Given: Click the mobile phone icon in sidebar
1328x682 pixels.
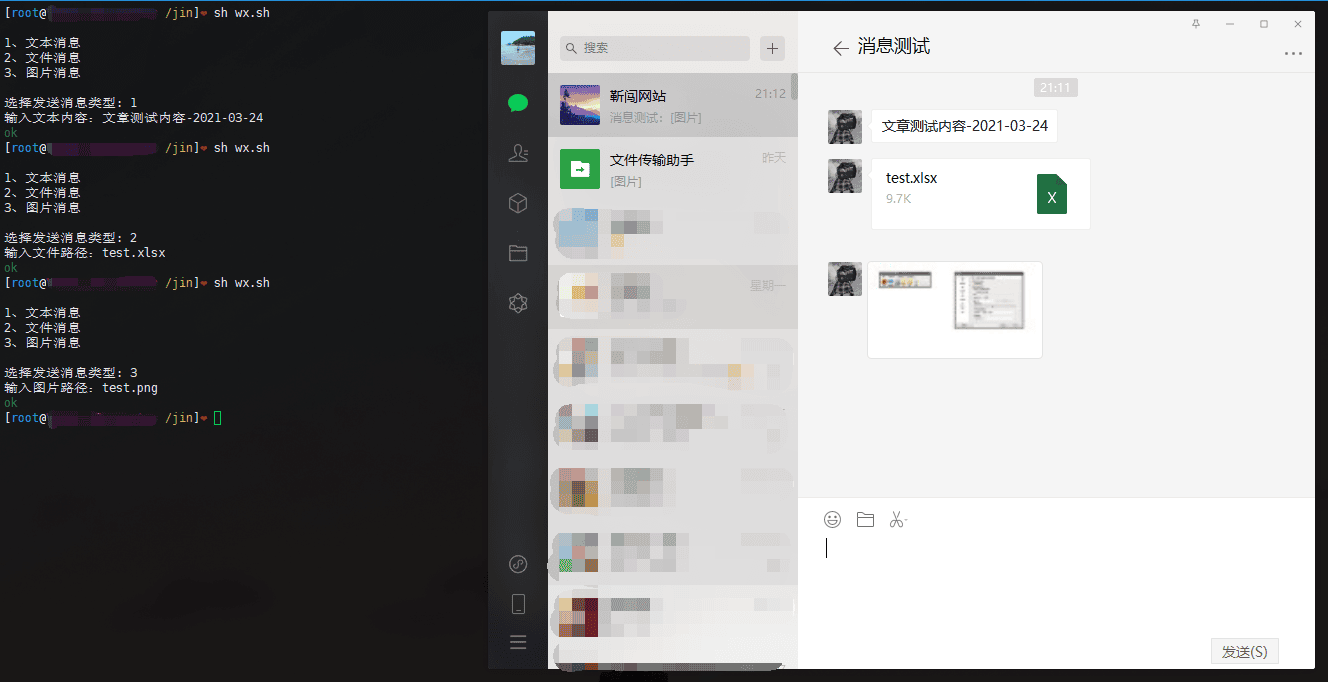Looking at the screenshot, I should pos(518,604).
